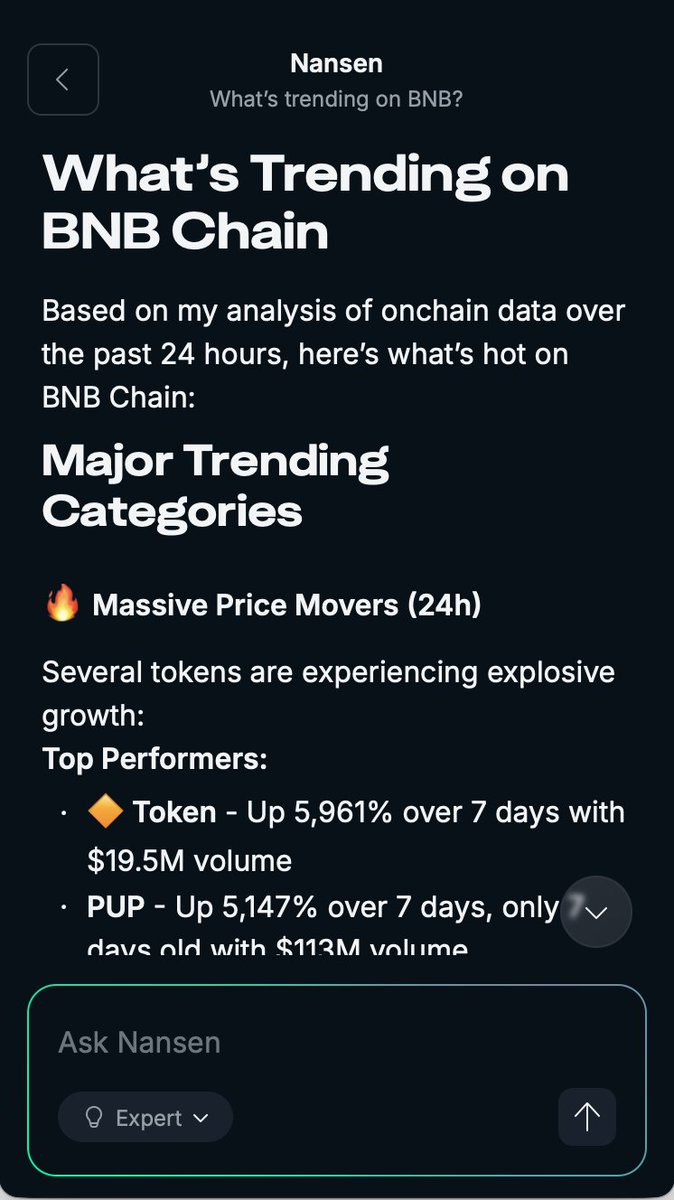Click the onchain data intro paragraph
This screenshot has height=1200, width=674.
point(333,354)
